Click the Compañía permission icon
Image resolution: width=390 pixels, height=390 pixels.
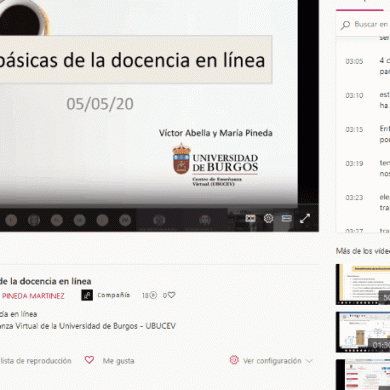click(87, 295)
